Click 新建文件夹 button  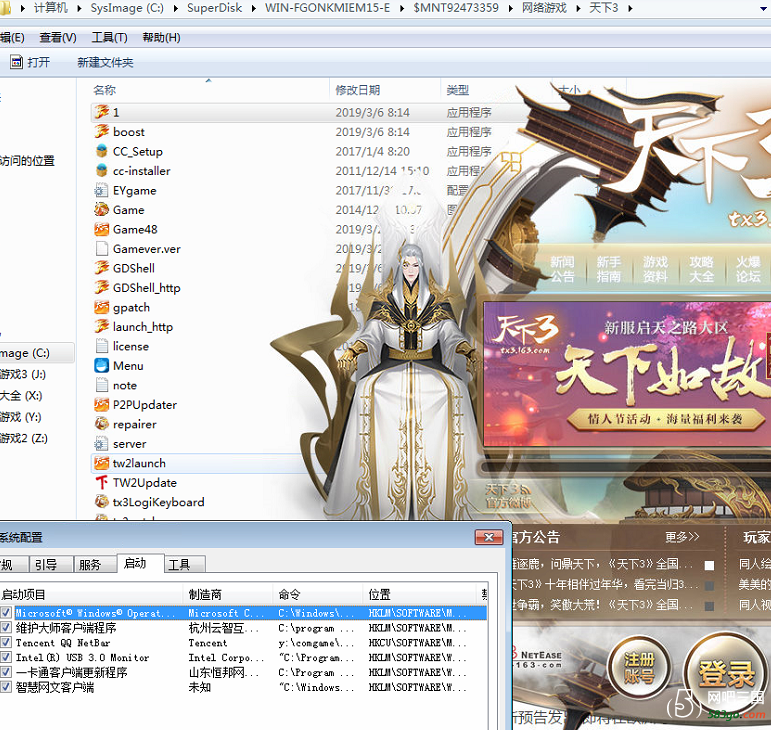click(105, 62)
